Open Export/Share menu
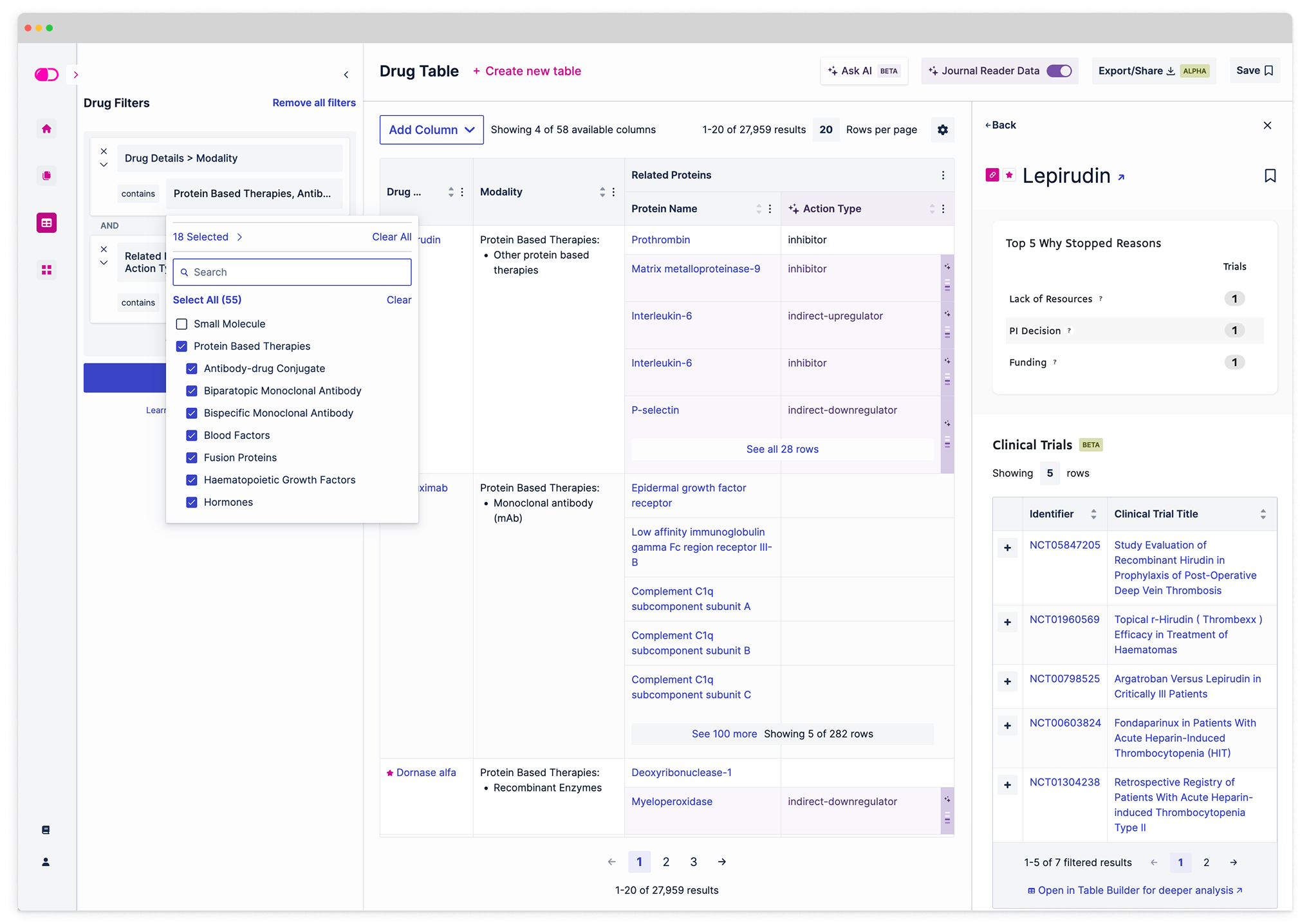Viewport: 1300px width, 924px height. (1153, 71)
